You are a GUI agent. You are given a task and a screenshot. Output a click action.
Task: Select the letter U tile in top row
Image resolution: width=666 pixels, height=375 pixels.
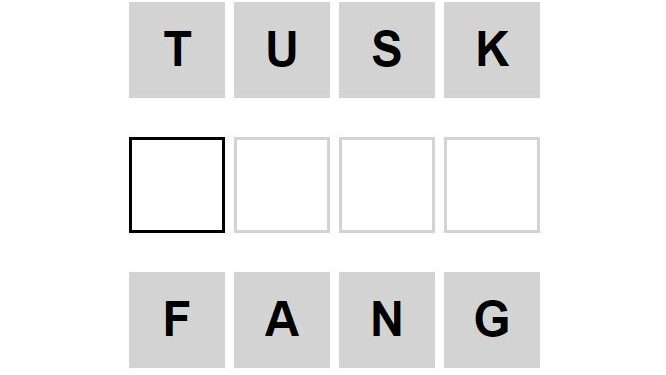(282, 50)
